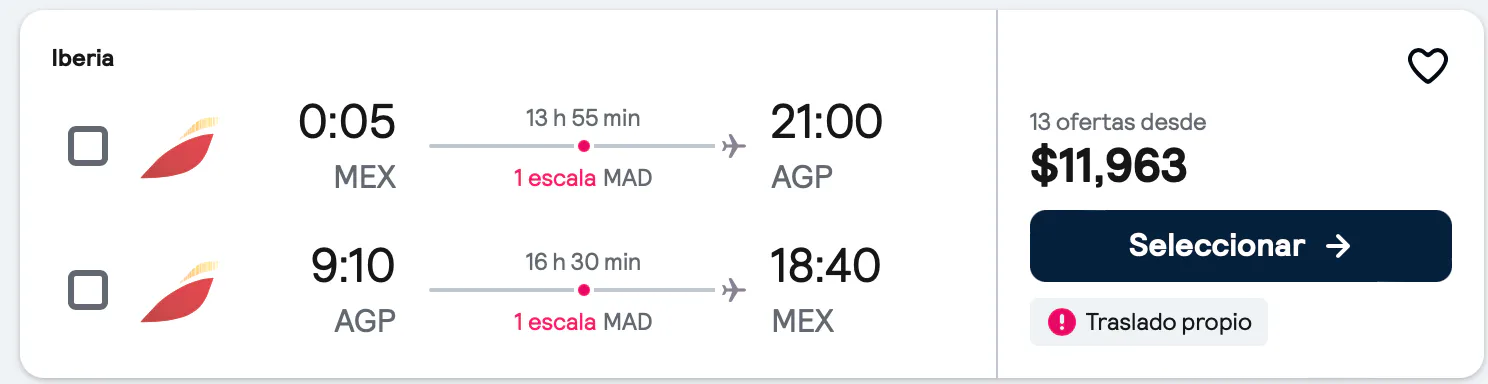This screenshot has width=1488, height=384.
Task: Open the Traslado propio warning badge
Action: click(1149, 322)
